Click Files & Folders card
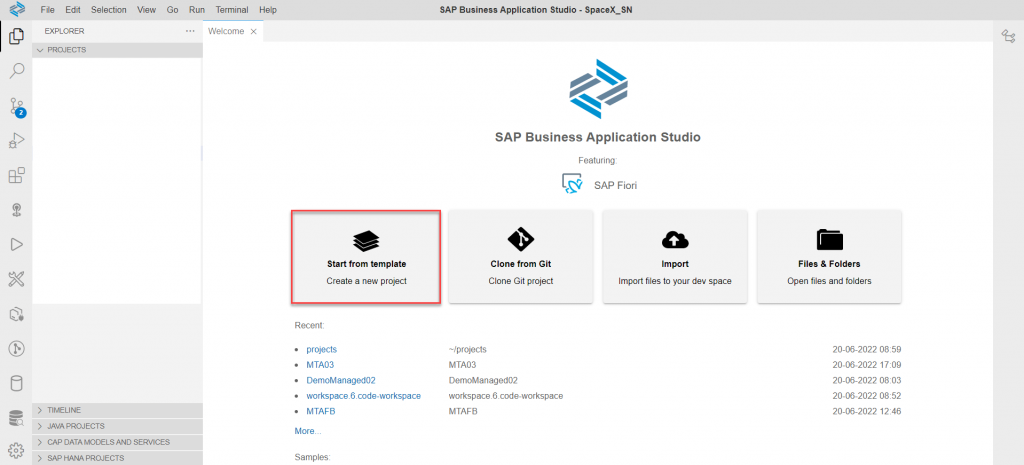 (829, 257)
